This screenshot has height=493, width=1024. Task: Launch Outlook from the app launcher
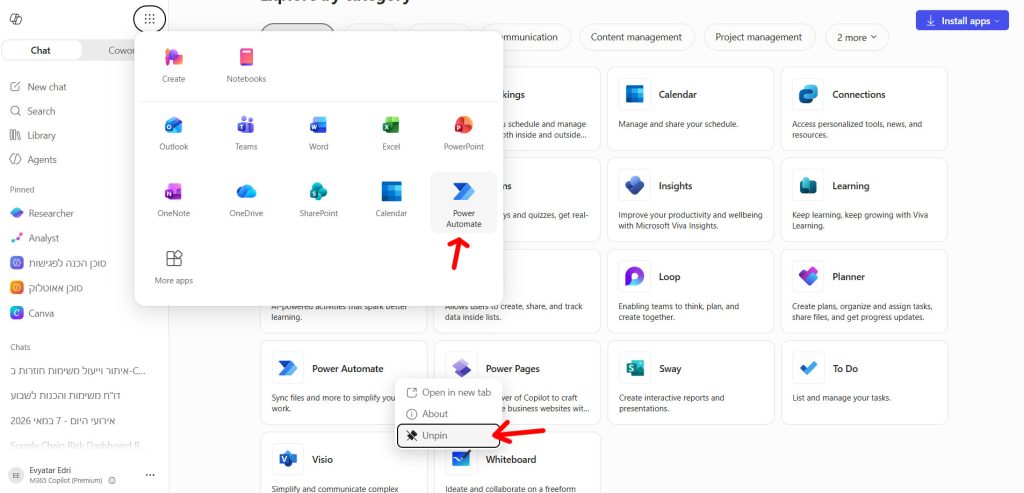point(174,133)
